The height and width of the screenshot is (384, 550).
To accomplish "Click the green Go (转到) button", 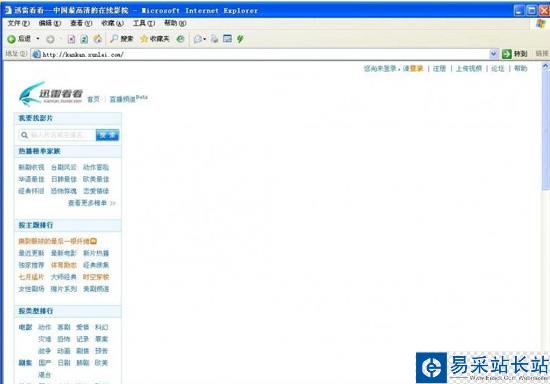I will click(515, 54).
